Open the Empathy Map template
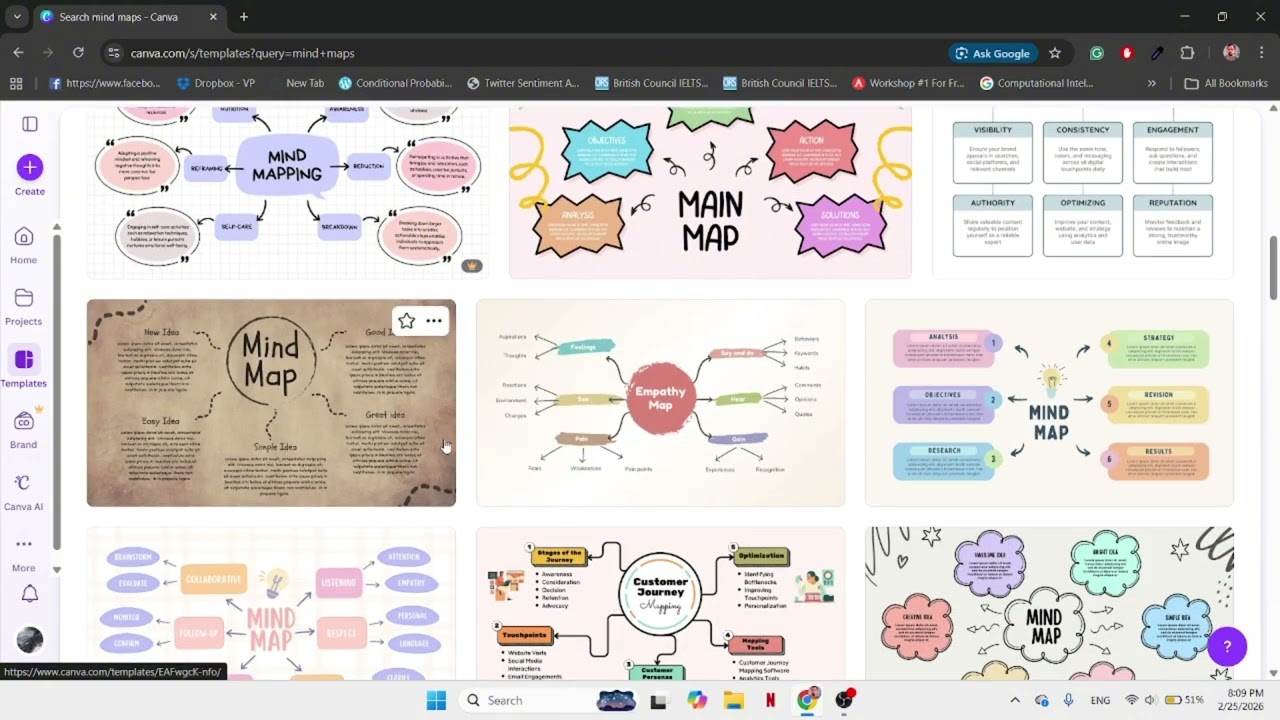1280x720 pixels. pos(660,403)
